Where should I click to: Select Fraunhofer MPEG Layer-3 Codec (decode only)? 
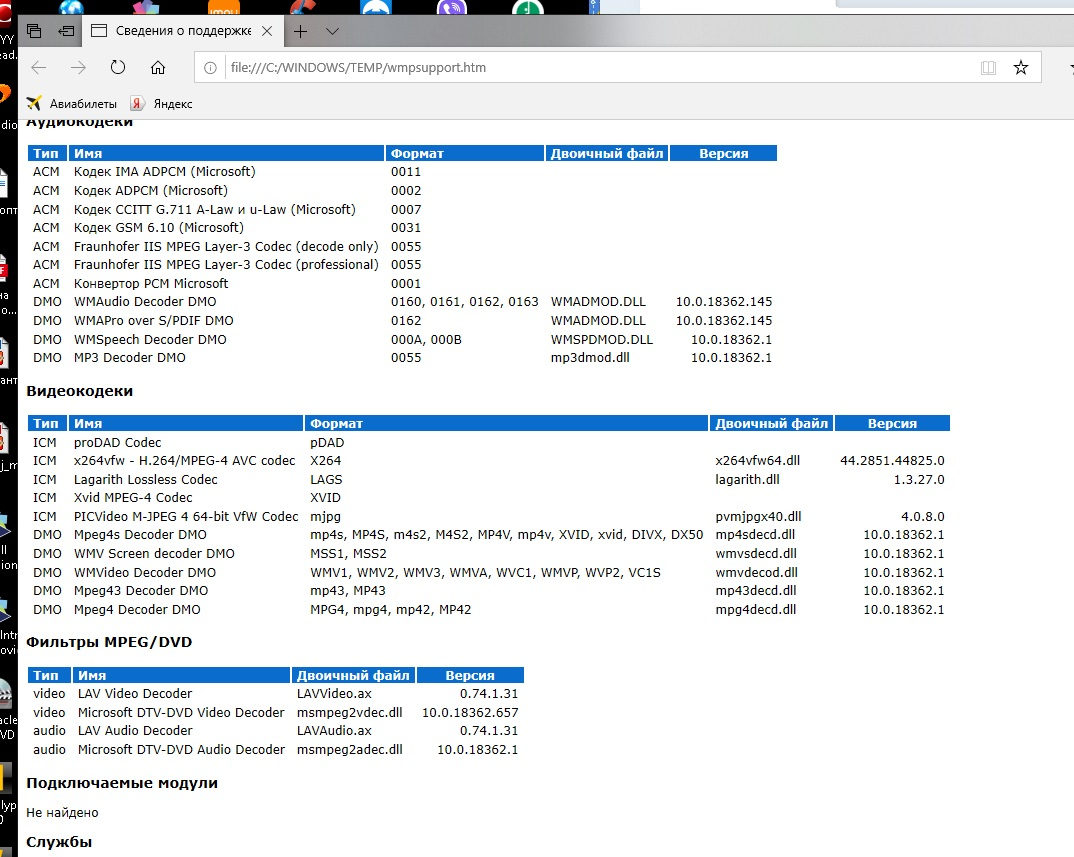tap(226, 247)
